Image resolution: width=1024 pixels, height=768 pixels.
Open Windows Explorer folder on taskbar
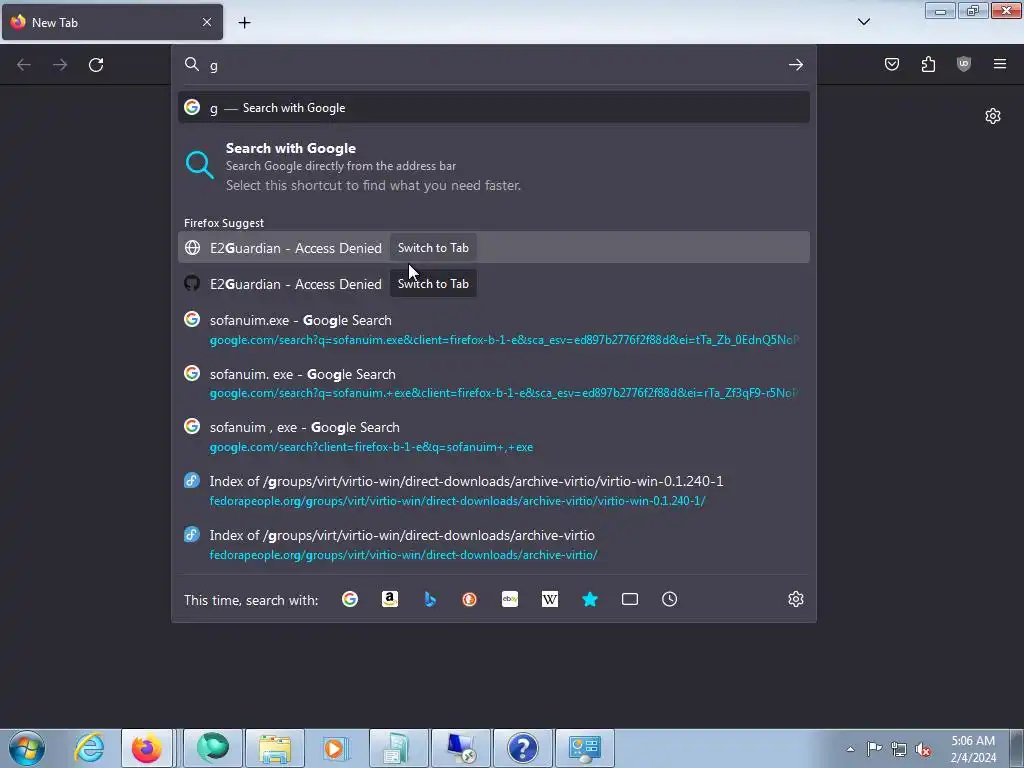pyautogui.click(x=275, y=748)
